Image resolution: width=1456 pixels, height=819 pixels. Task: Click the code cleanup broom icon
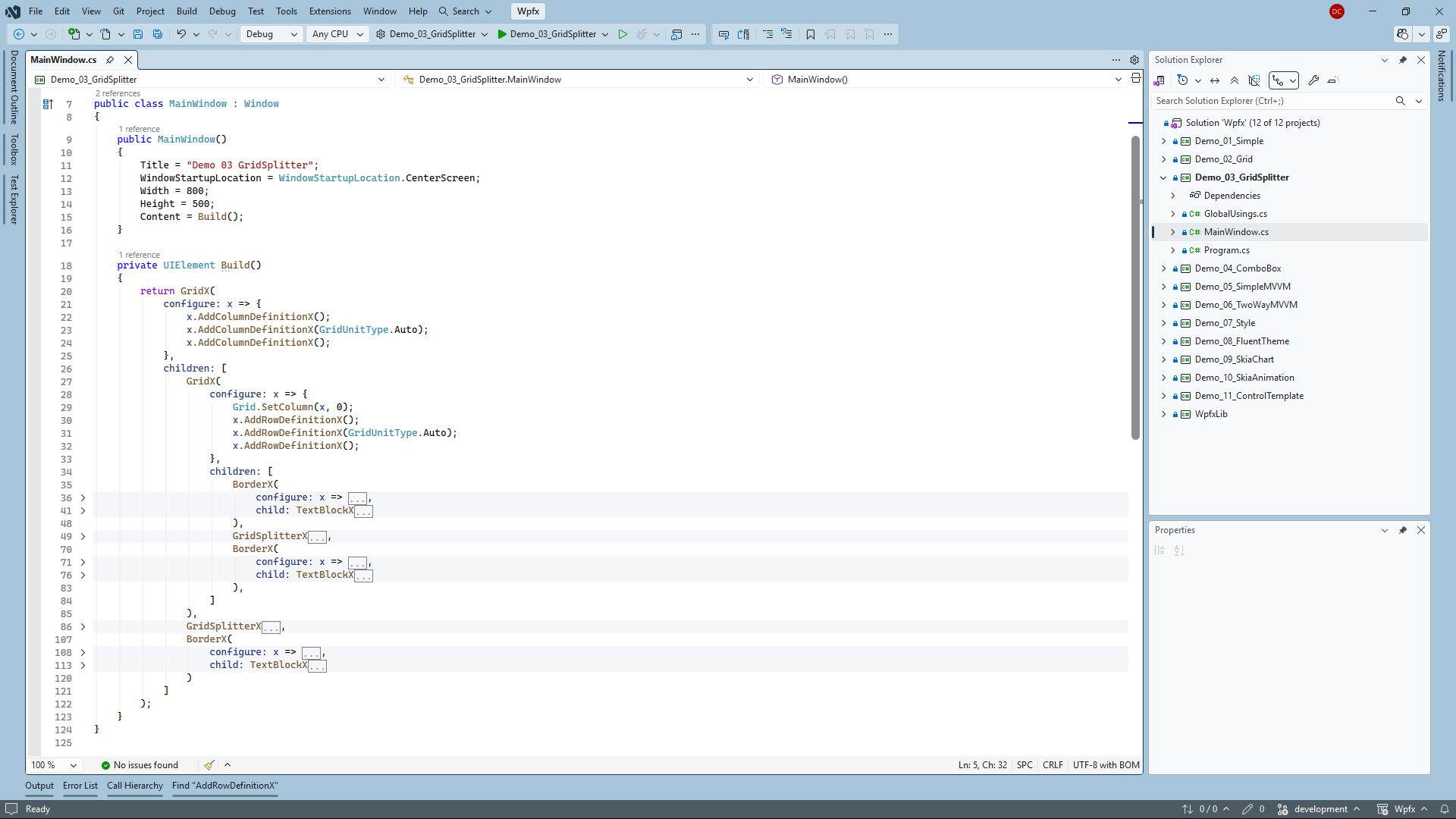pyautogui.click(x=209, y=765)
